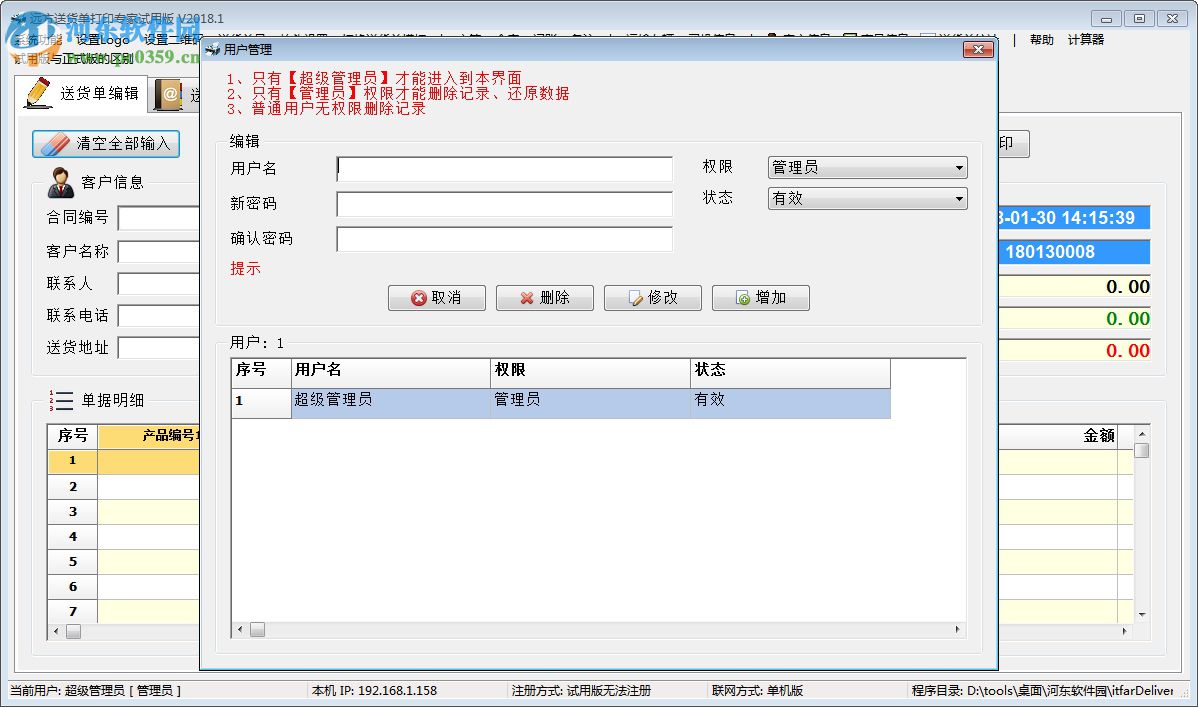Expand the 权限 dropdown arrow

coord(958,167)
